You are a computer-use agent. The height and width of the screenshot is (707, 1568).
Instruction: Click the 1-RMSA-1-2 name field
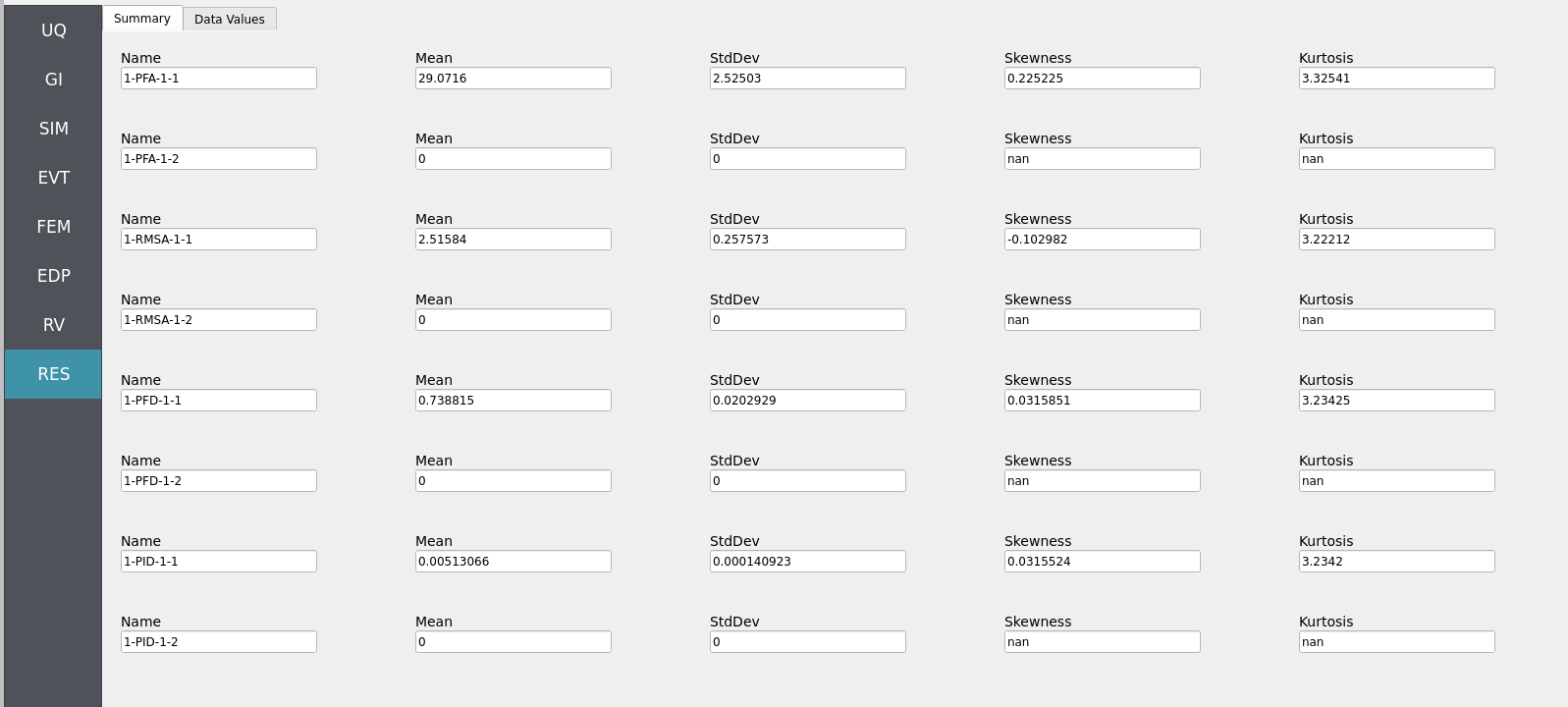(x=219, y=319)
